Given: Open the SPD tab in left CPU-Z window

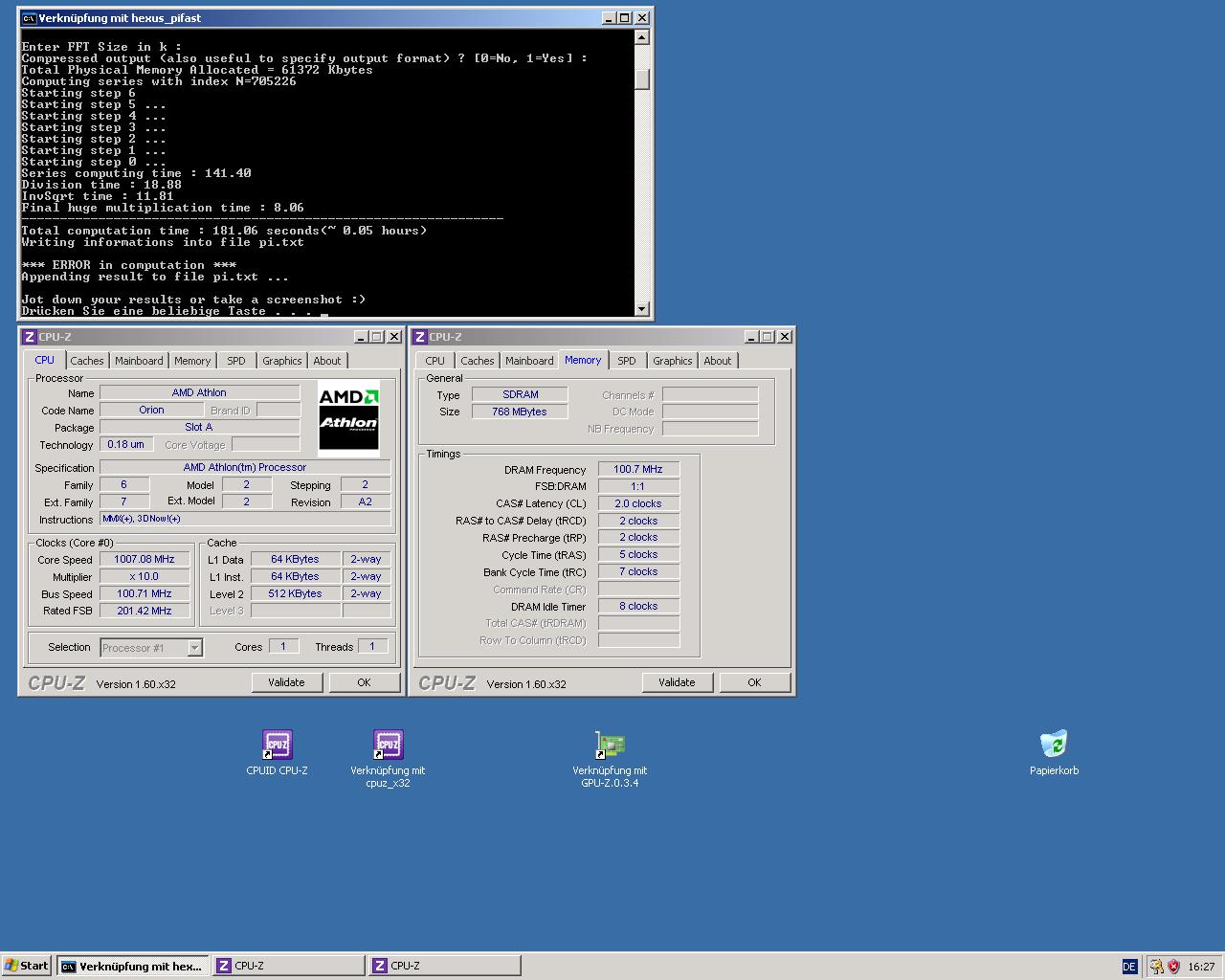Looking at the screenshot, I should click(236, 361).
